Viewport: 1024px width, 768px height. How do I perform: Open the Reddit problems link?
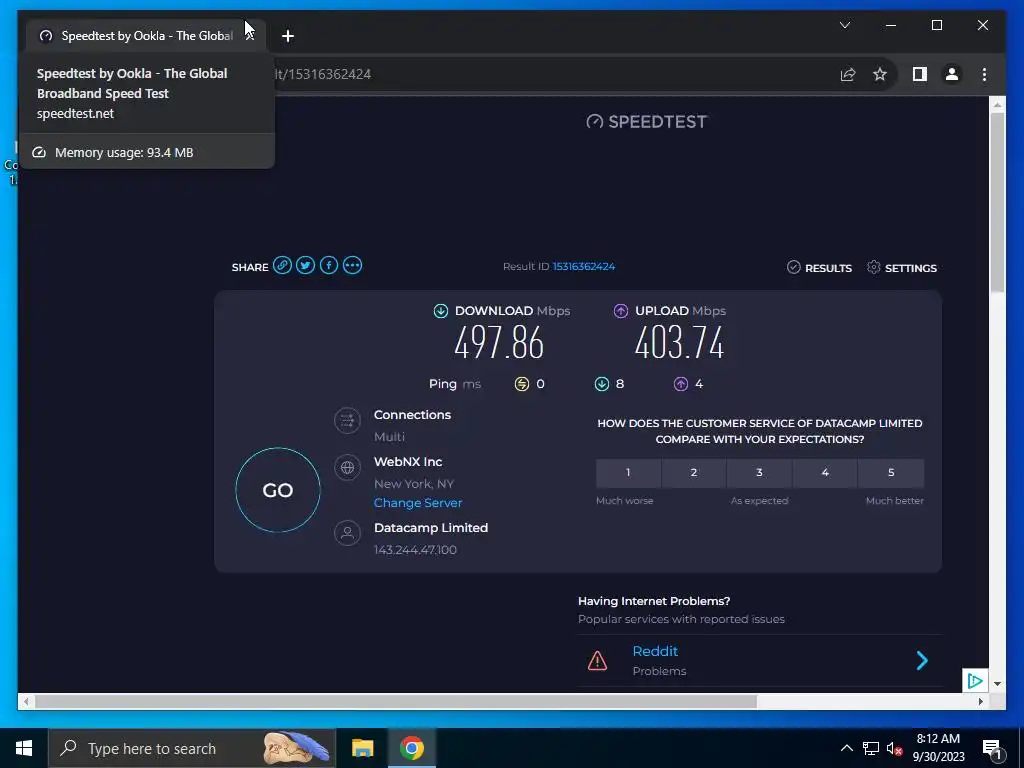tap(655, 651)
